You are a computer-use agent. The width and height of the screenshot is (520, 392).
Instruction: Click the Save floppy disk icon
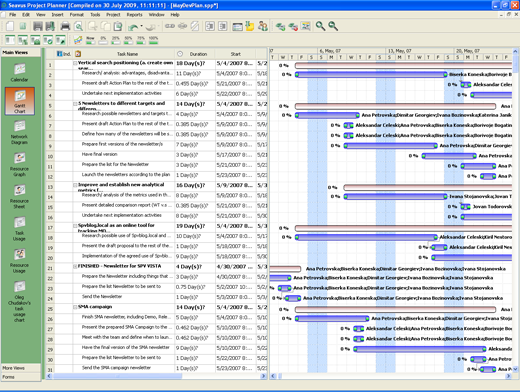click(x=38, y=26)
